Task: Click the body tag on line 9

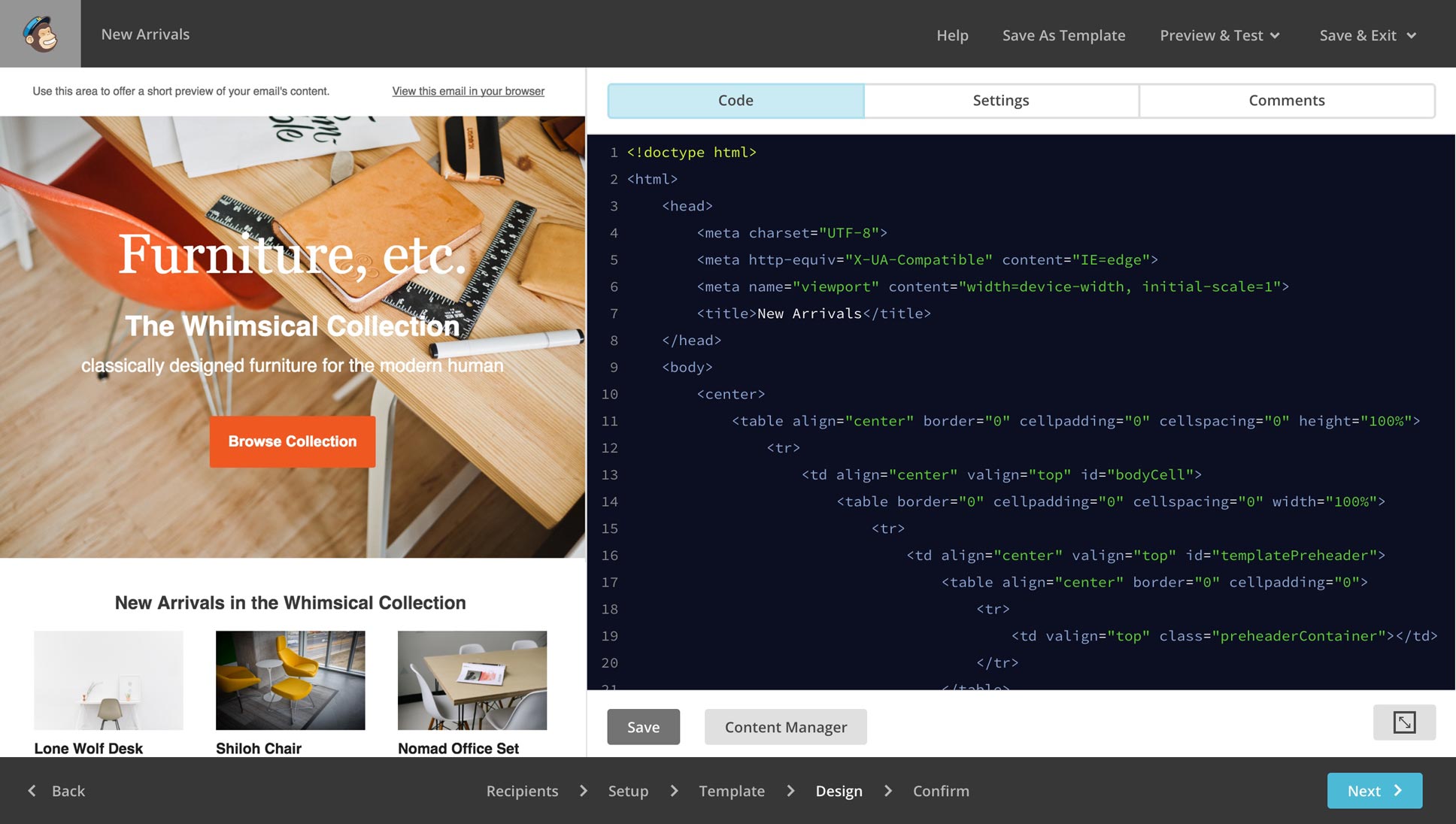Action: (x=687, y=367)
